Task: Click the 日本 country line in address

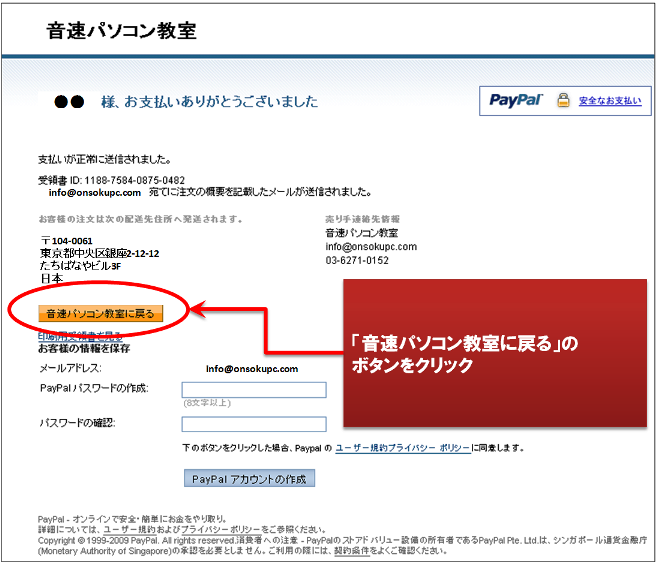Action: pos(52,278)
